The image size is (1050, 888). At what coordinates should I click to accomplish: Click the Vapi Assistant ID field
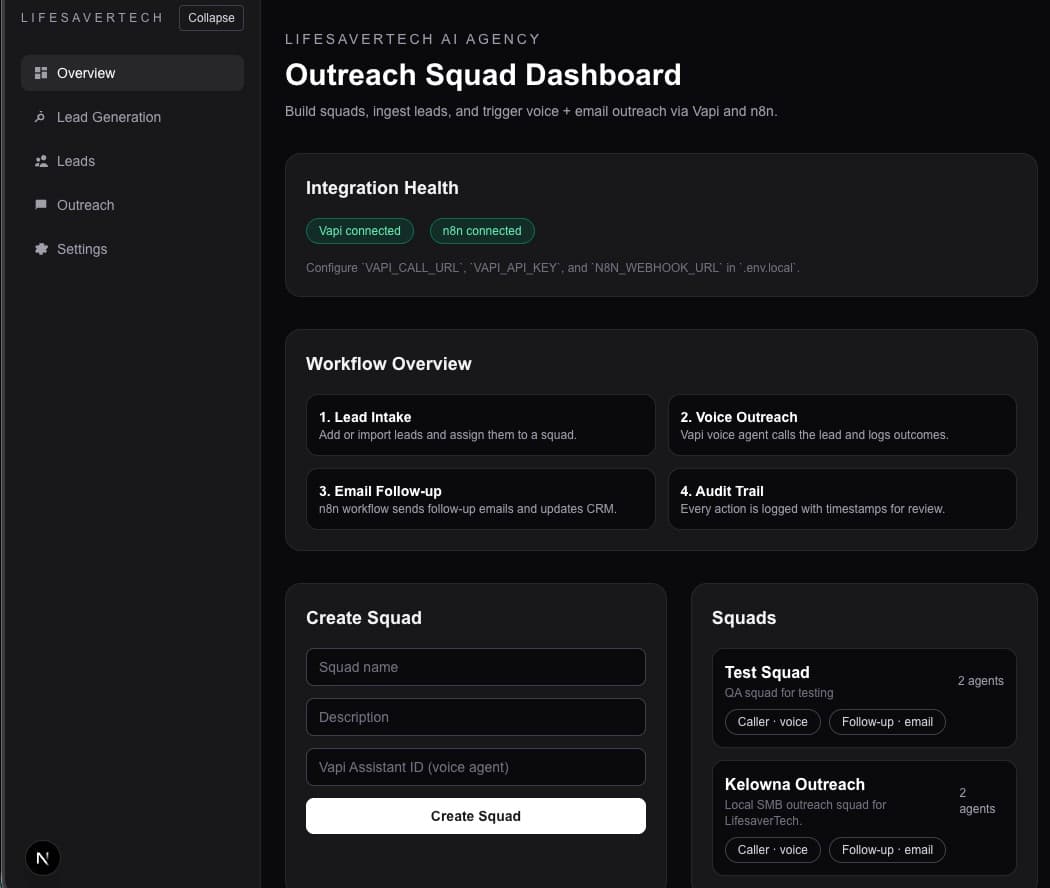pyautogui.click(x=475, y=767)
